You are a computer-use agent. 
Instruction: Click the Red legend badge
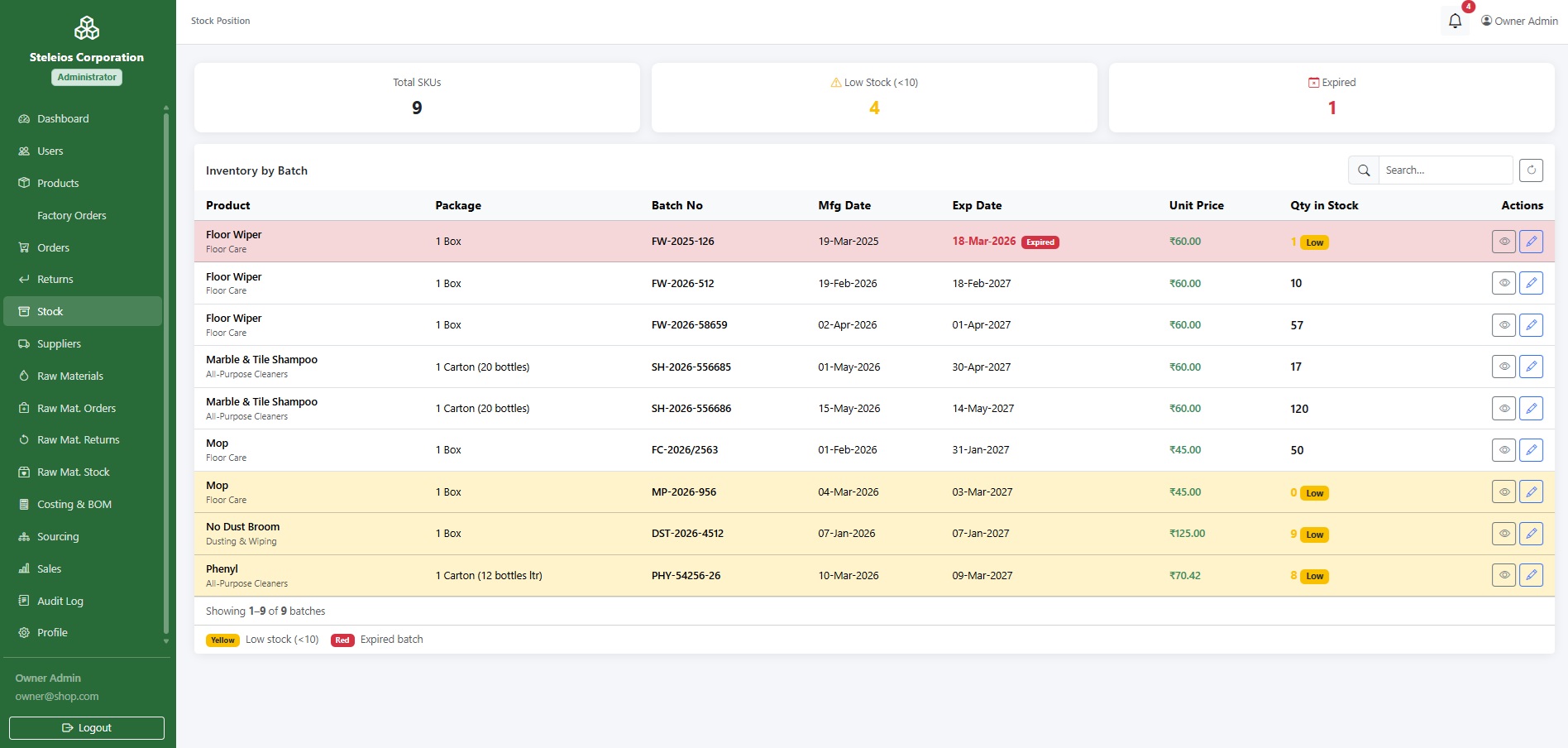pyautogui.click(x=342, y=640)
